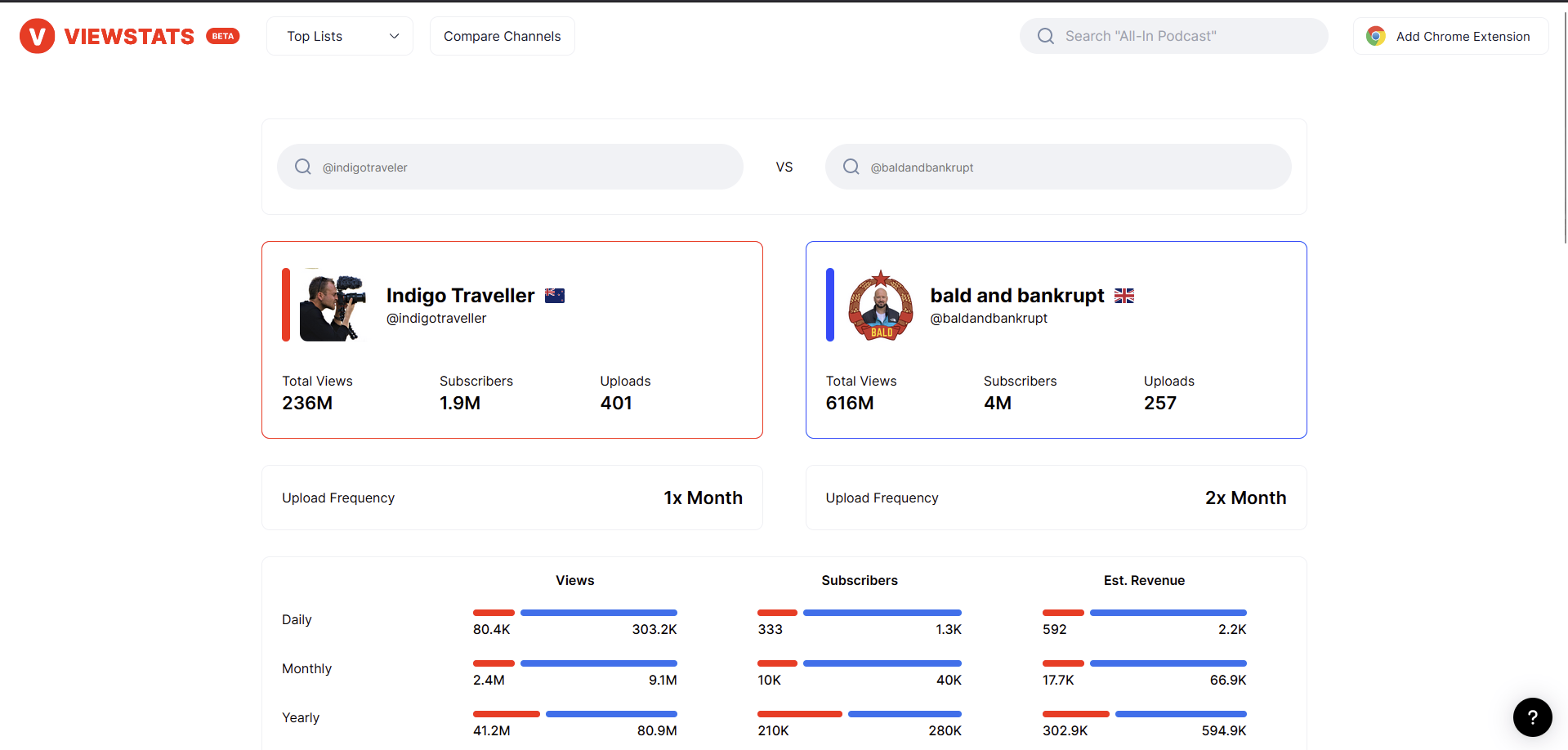Click the @indigotraveller handle
Viewport: 1568px width, 750px height.
click(x=436, y=319)
